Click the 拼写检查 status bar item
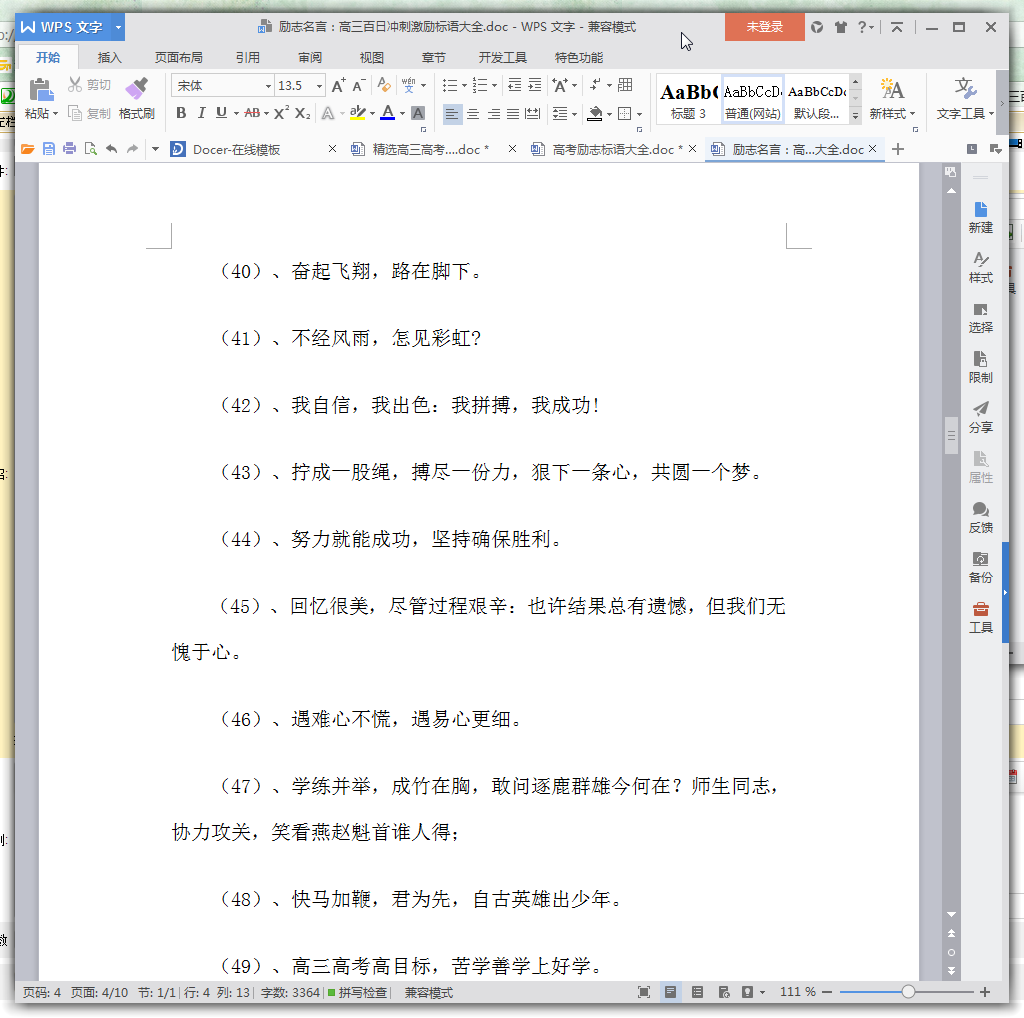The image size is (1024, 1018). pyautogui.click(x=357, y=993)
